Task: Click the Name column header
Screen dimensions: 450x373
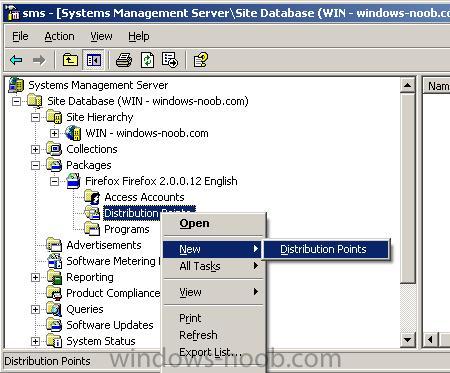Action: tap(437, 86)
